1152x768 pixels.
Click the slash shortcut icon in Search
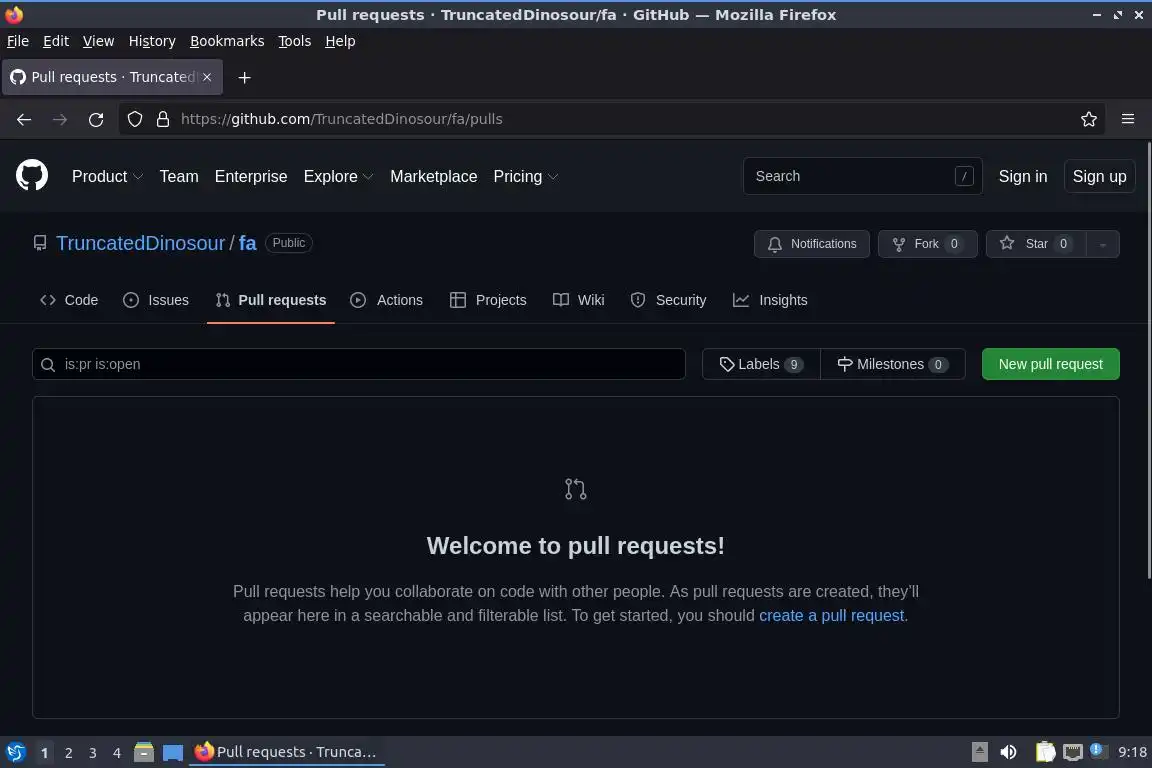964,176
